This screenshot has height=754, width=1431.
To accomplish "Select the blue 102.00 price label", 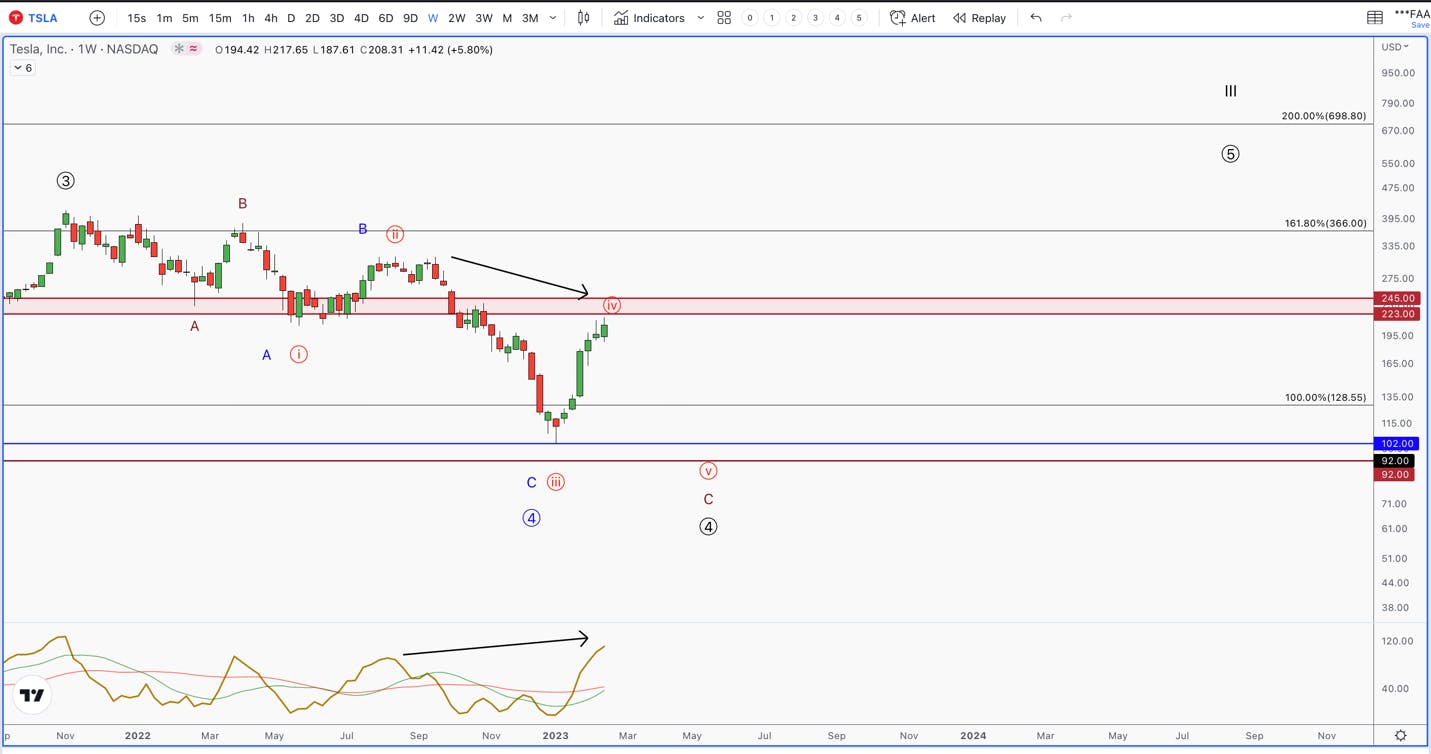I will point(1397,444).
